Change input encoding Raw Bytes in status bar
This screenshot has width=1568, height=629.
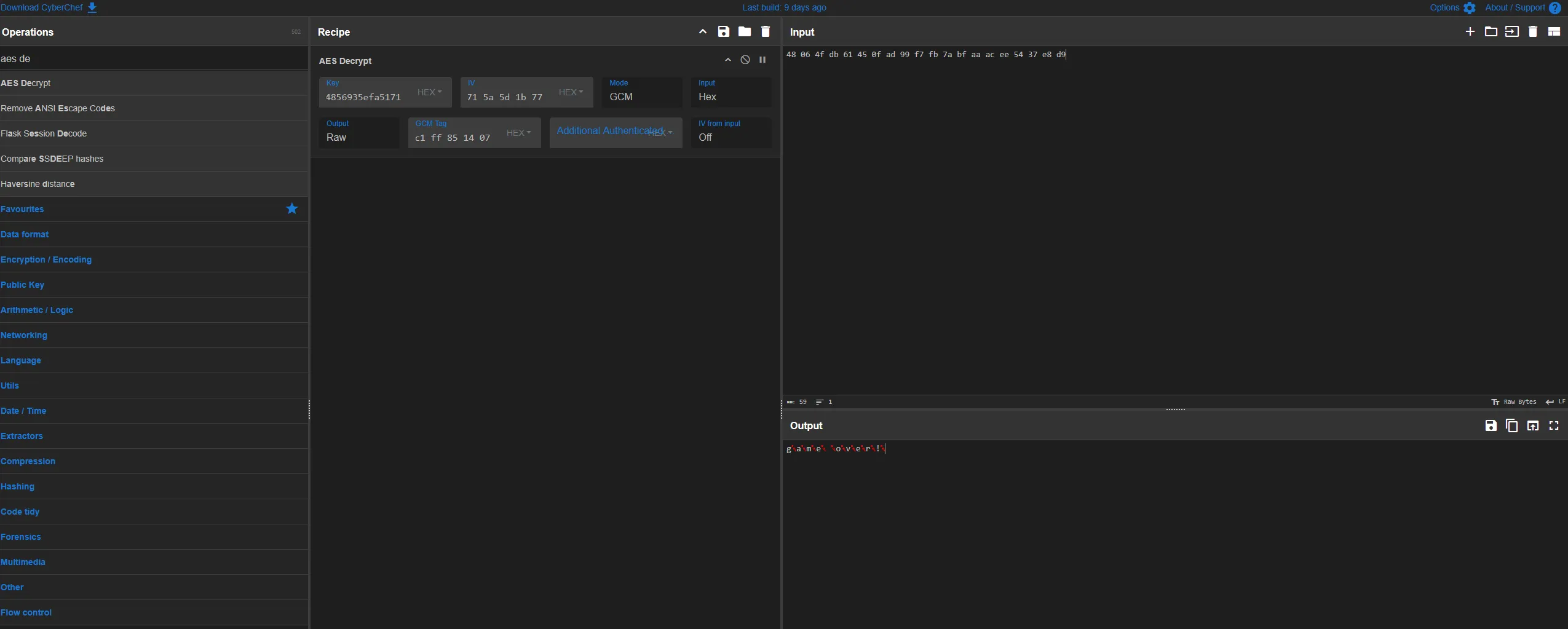click(x=1514, y=402)
